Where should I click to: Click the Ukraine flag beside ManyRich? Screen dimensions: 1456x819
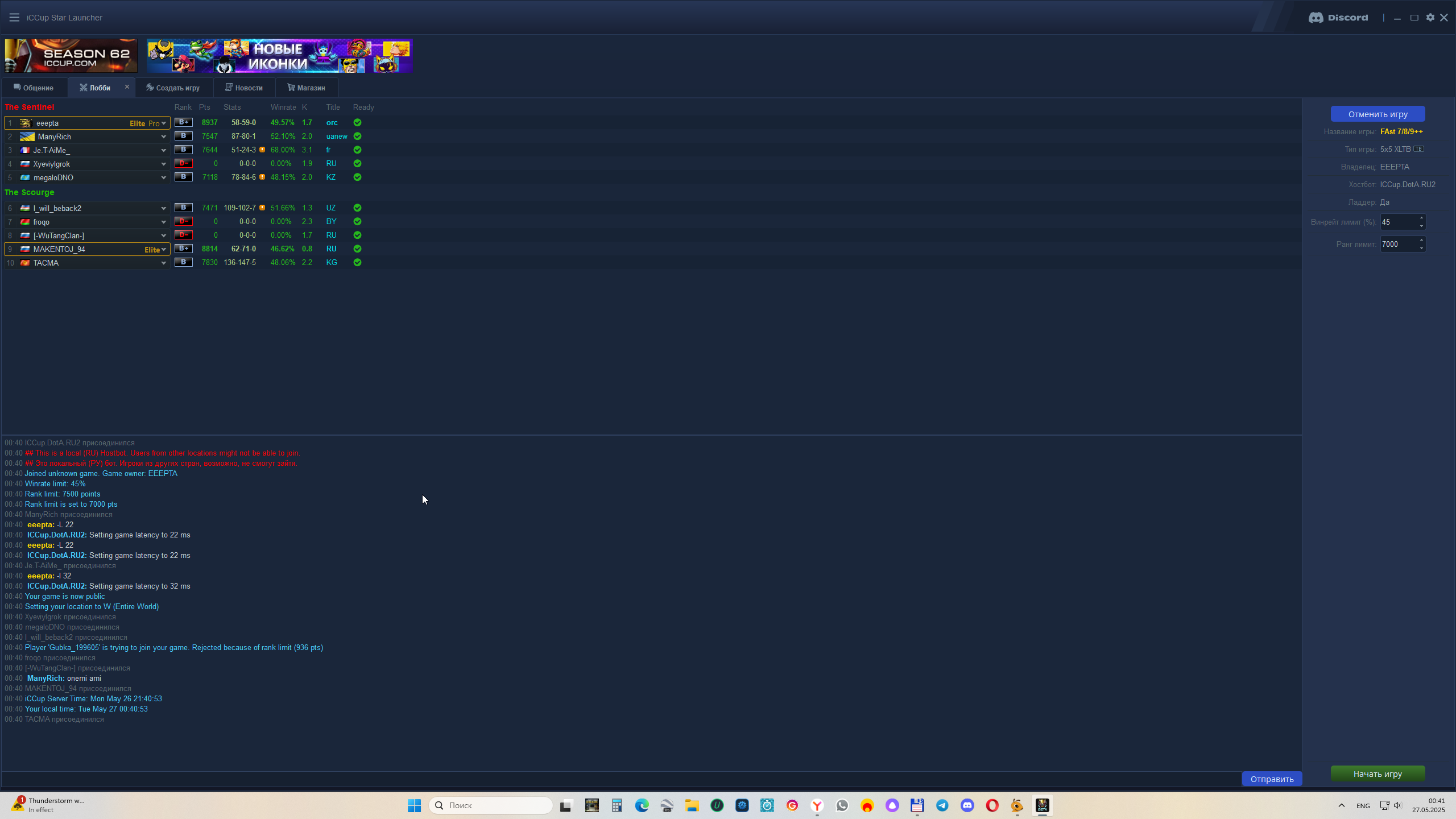(x=27, y=136)
